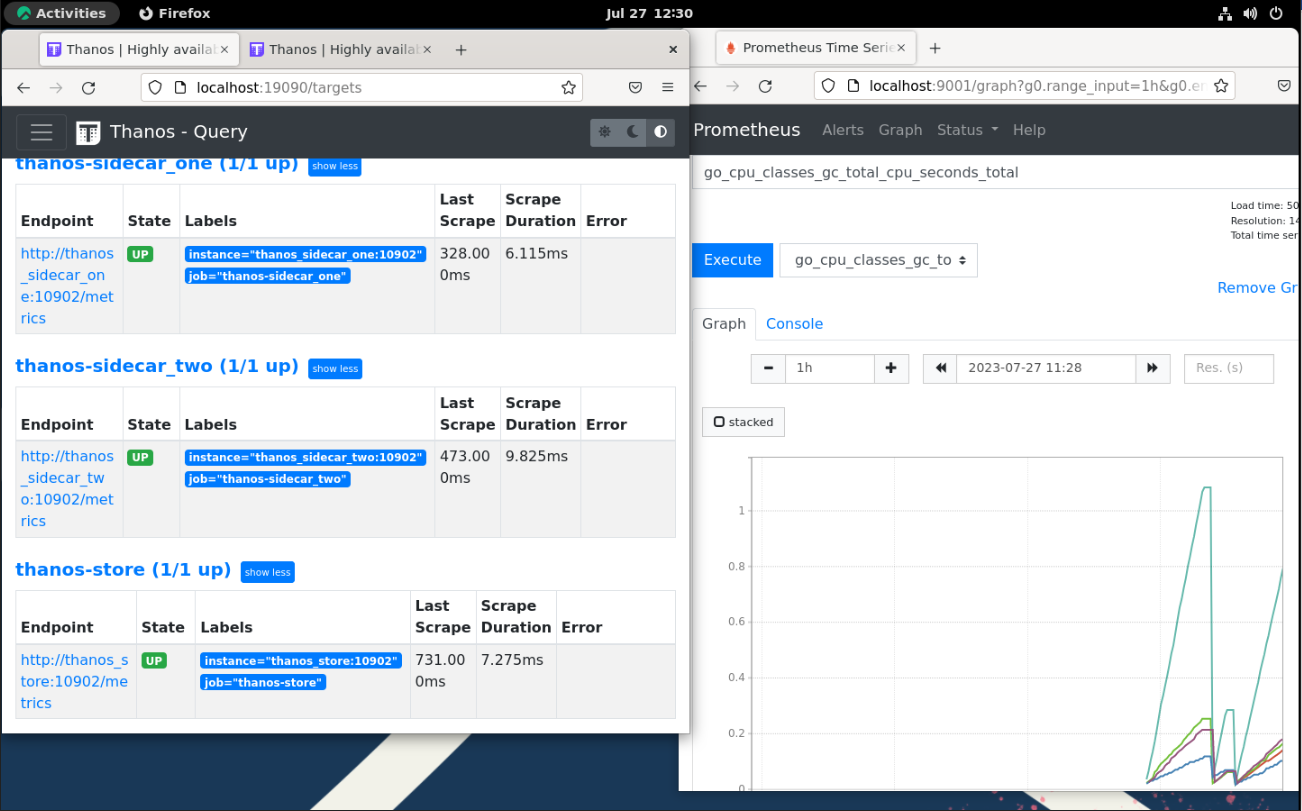The image size is (1302, 811).
Task: Collapse thanos-sidecar_one with show less
Action: [335, 166]
